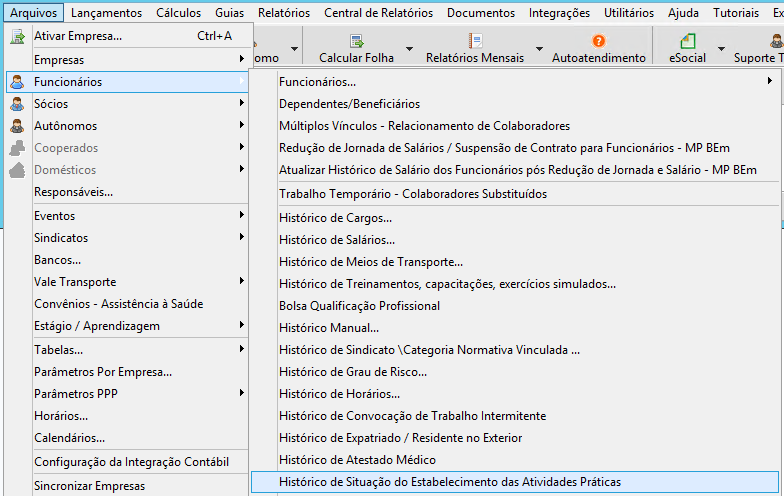Open the Documentos menu
The height and width of the screenshot is (496, 784).
[481, 12]
